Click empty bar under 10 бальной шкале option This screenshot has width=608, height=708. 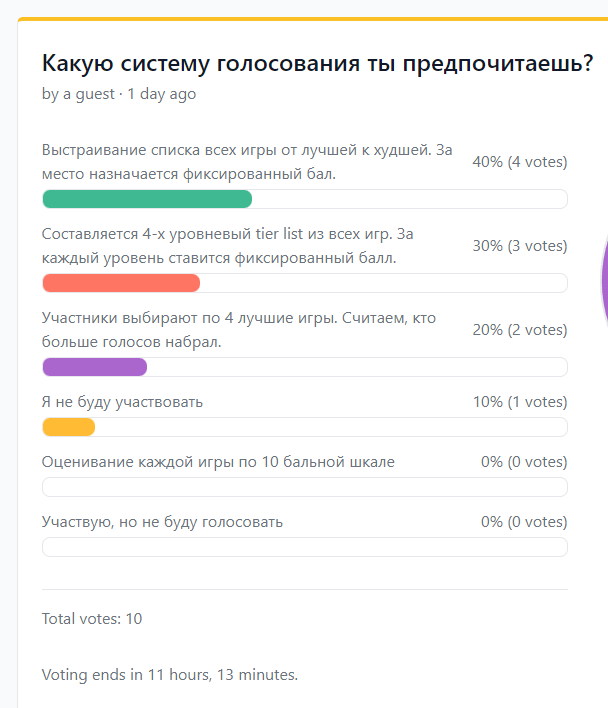point(305,487)
